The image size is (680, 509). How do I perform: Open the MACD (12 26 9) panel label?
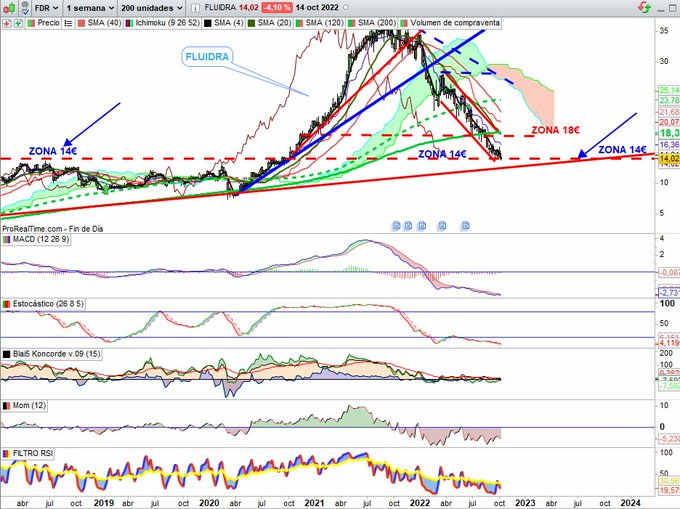(x=41, y=239)
